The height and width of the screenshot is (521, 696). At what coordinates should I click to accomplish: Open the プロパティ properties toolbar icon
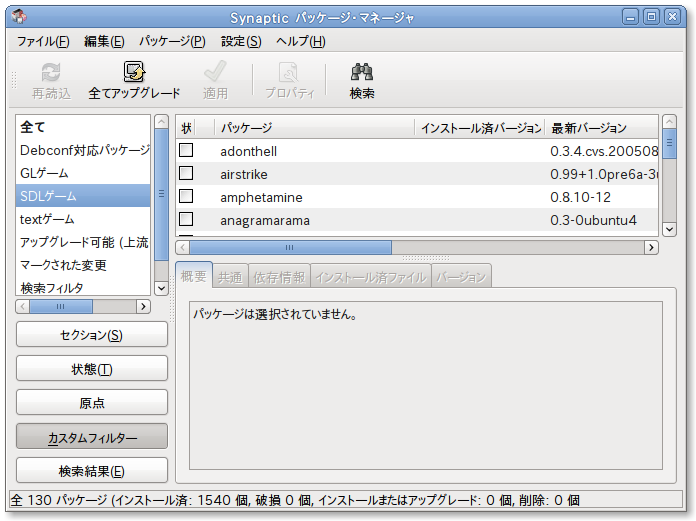[289, 72]
